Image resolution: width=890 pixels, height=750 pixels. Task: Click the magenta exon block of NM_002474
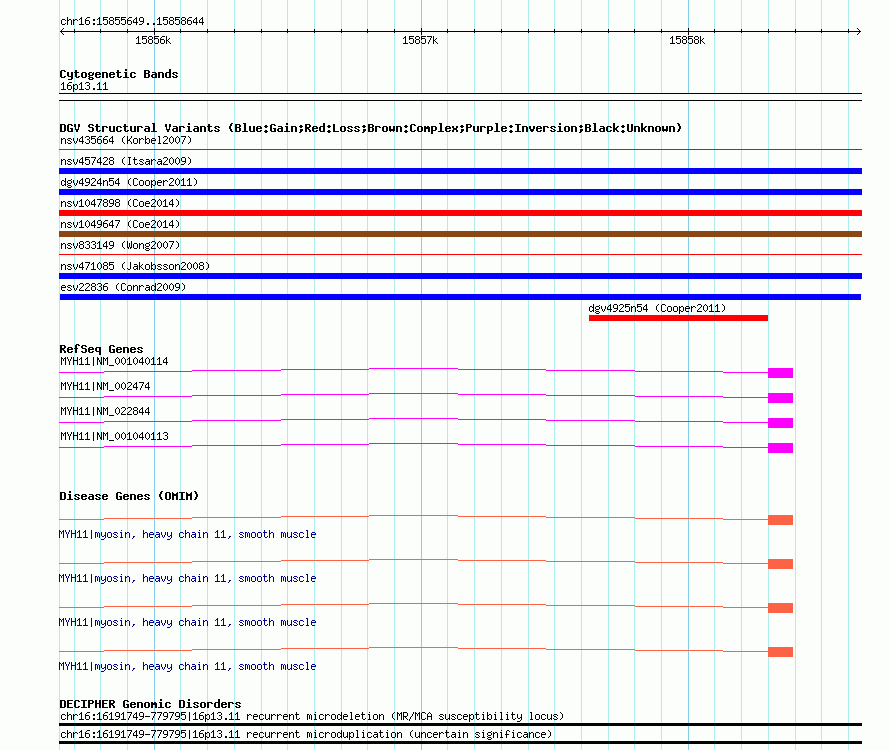pyautogui.click(x=780, y=398)
